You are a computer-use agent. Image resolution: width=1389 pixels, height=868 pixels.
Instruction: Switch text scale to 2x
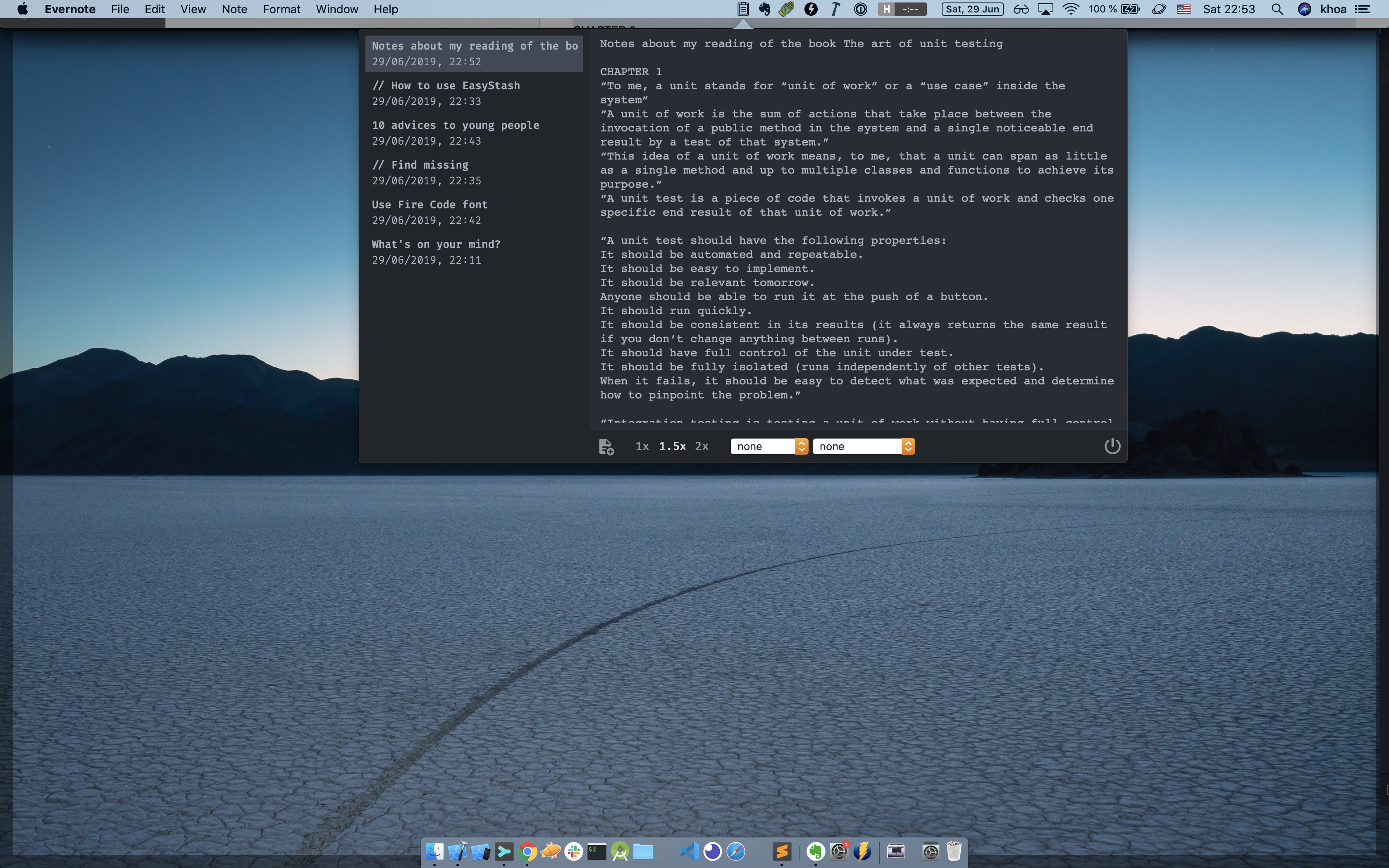coord(702,447)
